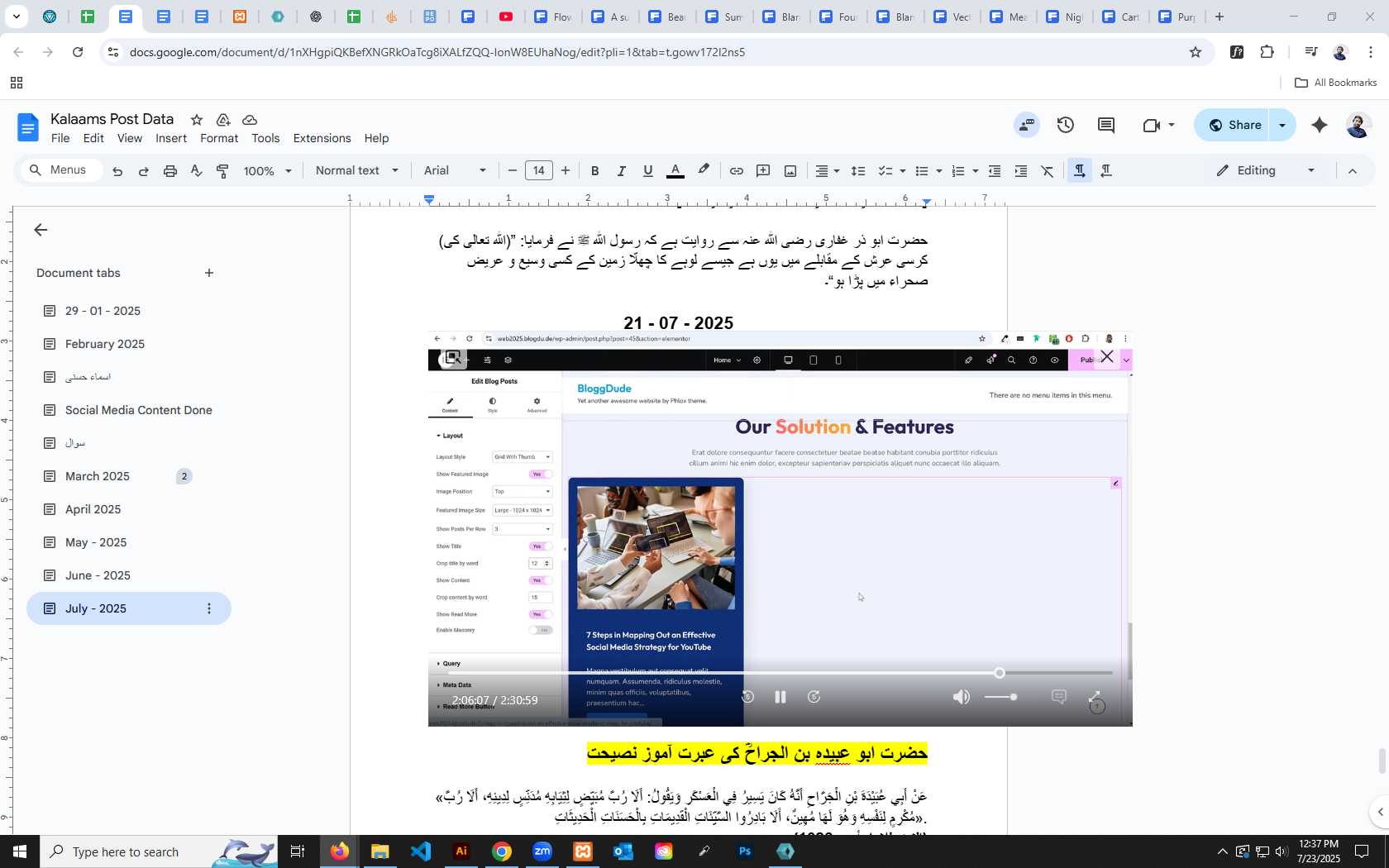Increase indent of paragraph

tap(1021, 171)
